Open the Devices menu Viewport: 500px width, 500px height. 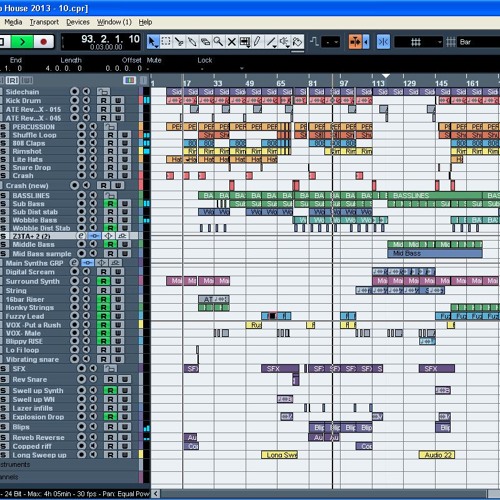[x=78, y=22]
